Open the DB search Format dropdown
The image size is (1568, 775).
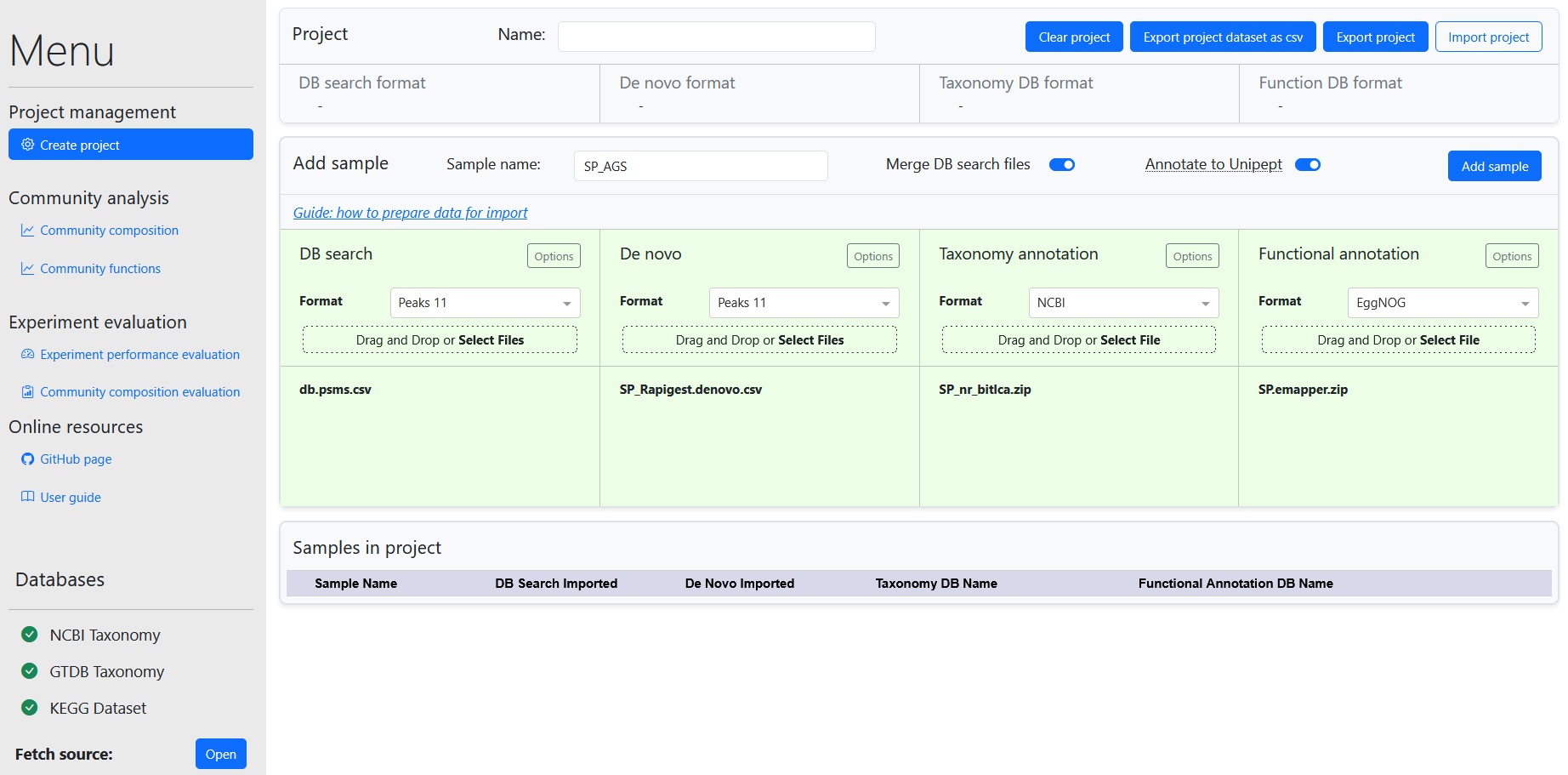pyautogui.click(x=485, y=303)
